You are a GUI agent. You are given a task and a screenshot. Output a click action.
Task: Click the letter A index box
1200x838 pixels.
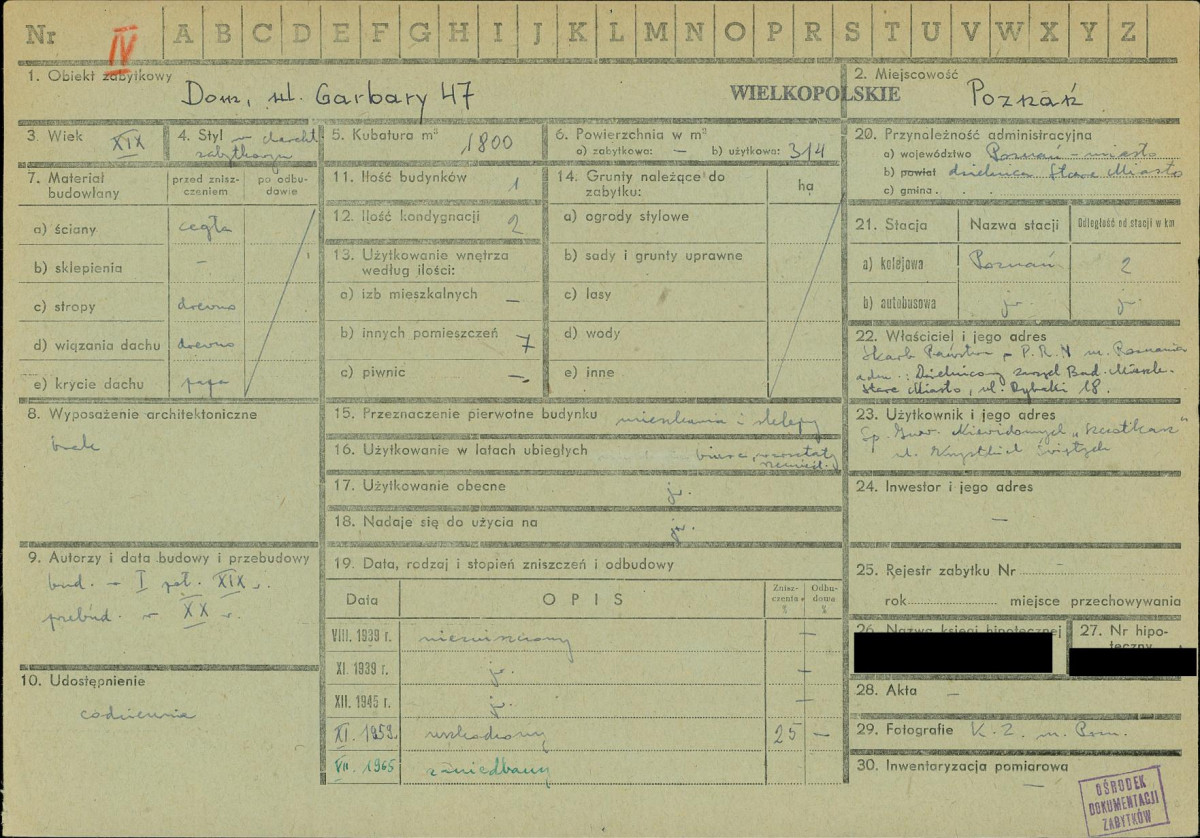[183, 32]
